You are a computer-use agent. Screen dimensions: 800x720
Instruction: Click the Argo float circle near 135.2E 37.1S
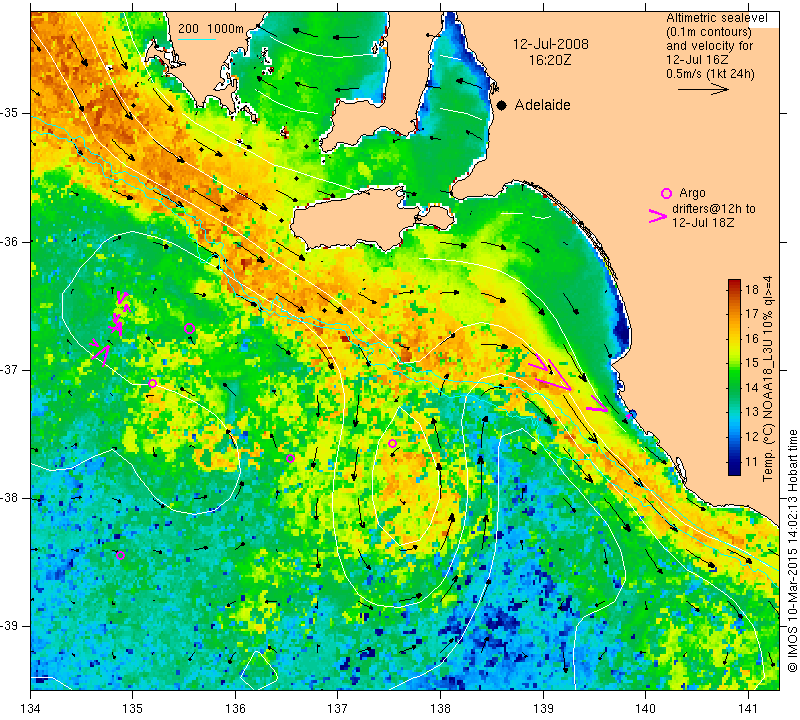click(152, 383)
